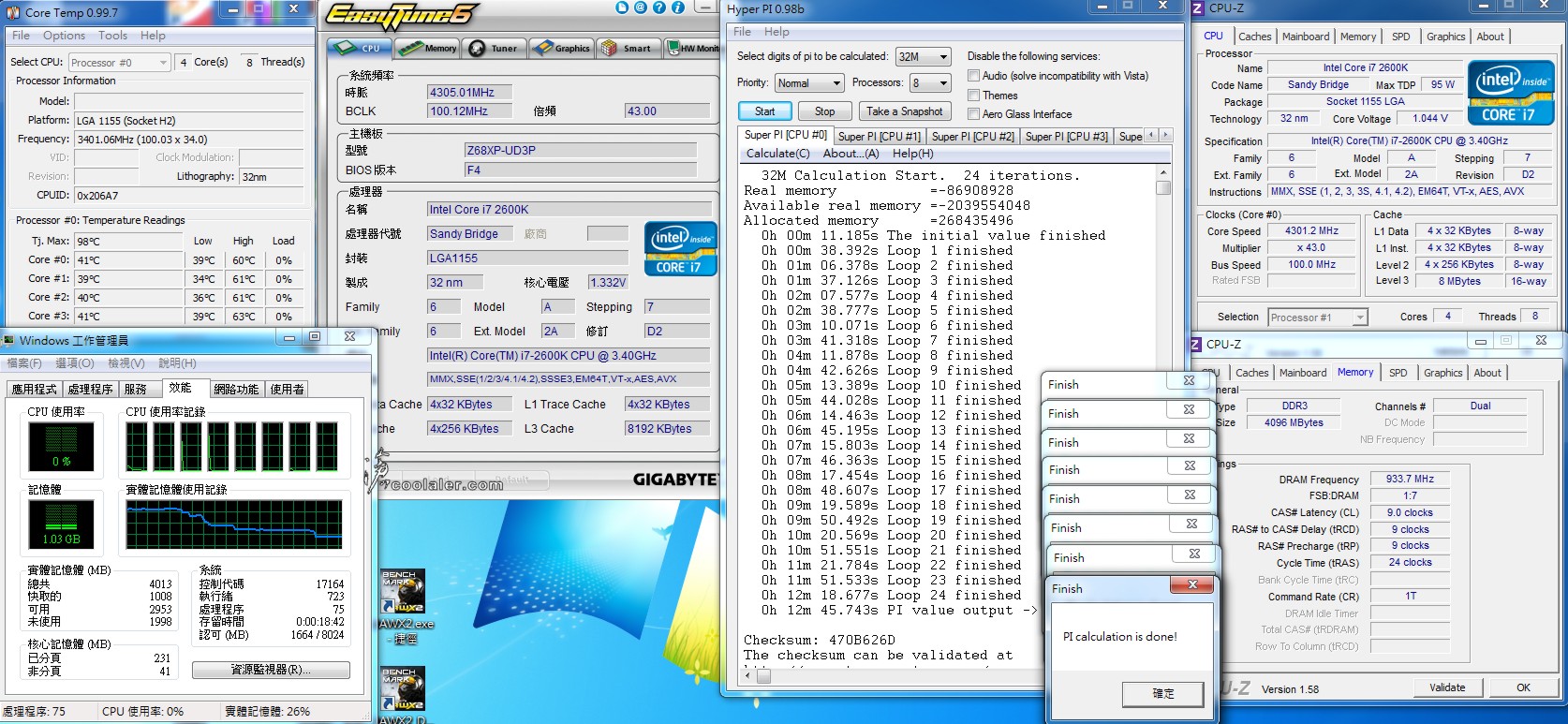Select Super PI [CPU #1] tab
This screenshot has width=1568, height=724.
coord(879,136)
